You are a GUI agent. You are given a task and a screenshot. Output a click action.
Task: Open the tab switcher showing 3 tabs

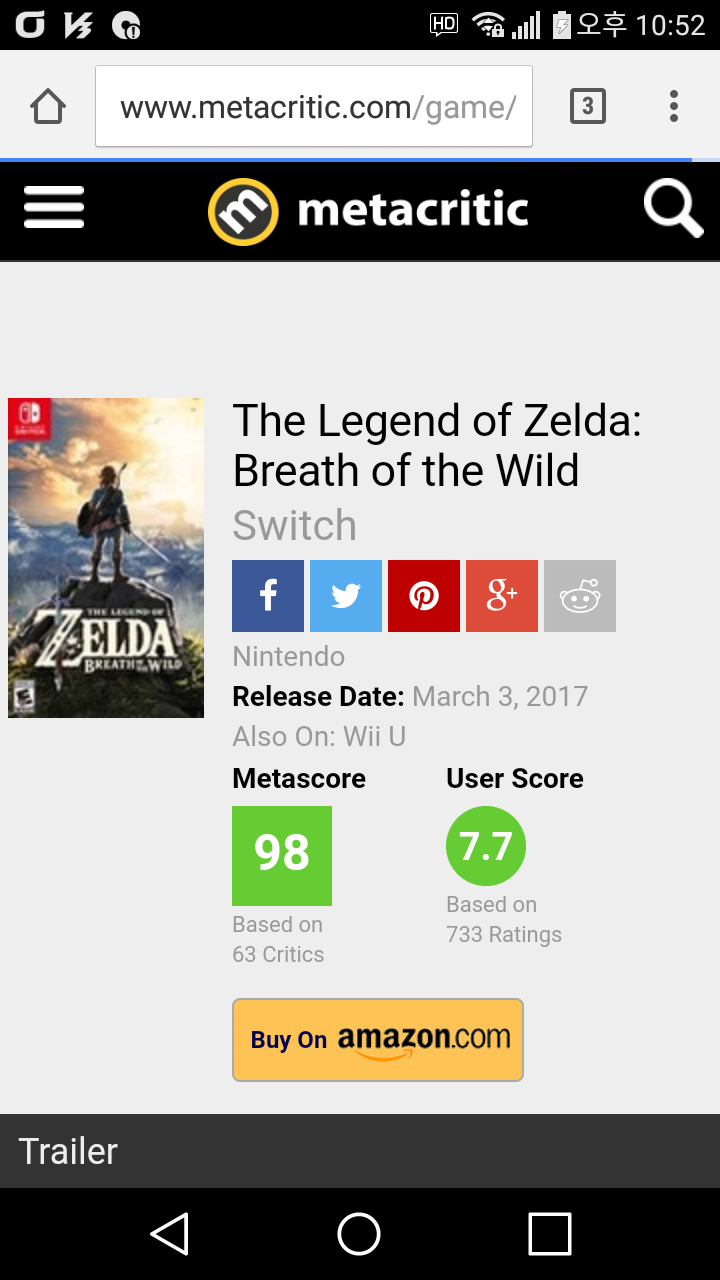tap(588, 106)
